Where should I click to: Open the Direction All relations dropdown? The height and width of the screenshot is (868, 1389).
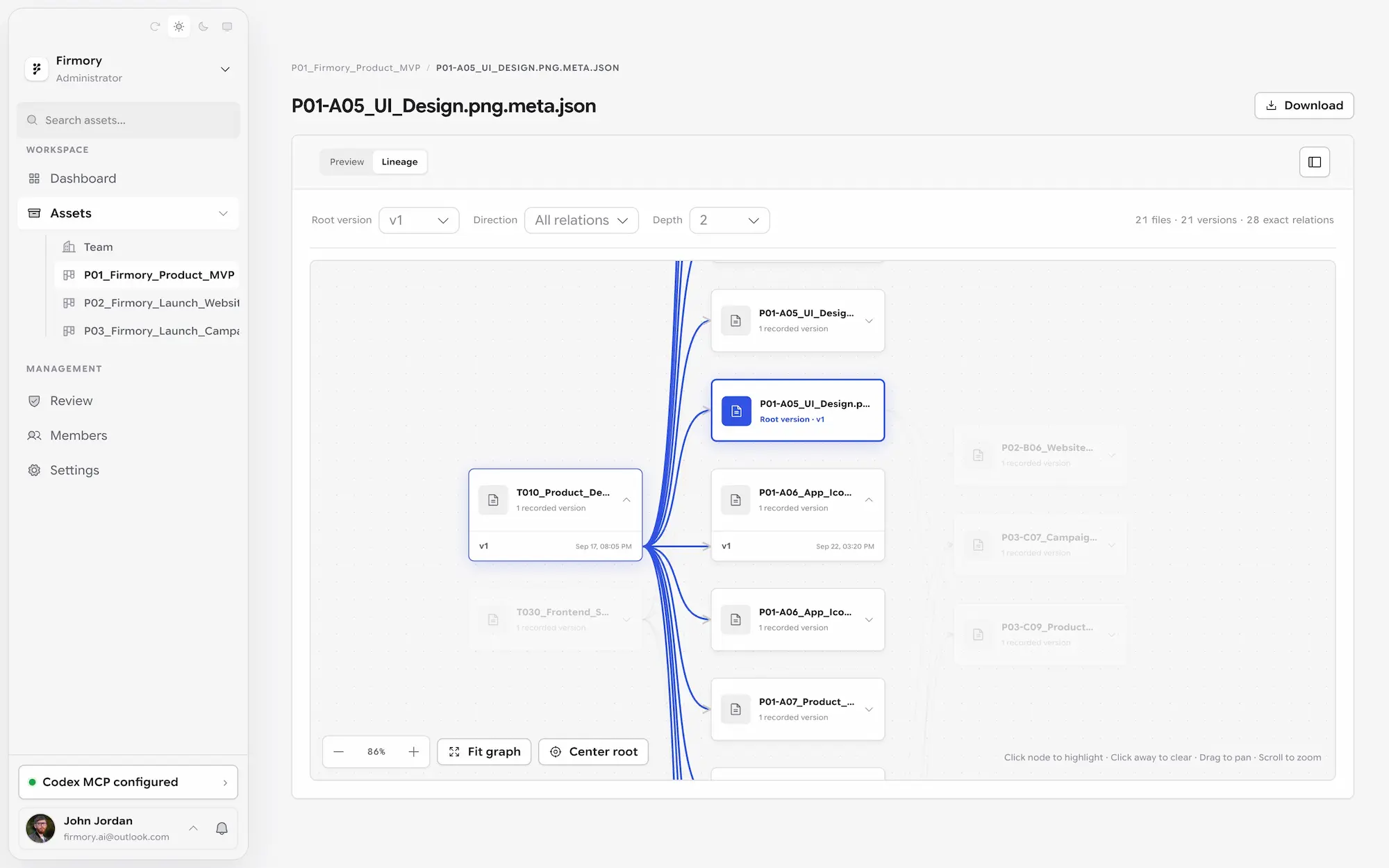click(x=581, y=220)
